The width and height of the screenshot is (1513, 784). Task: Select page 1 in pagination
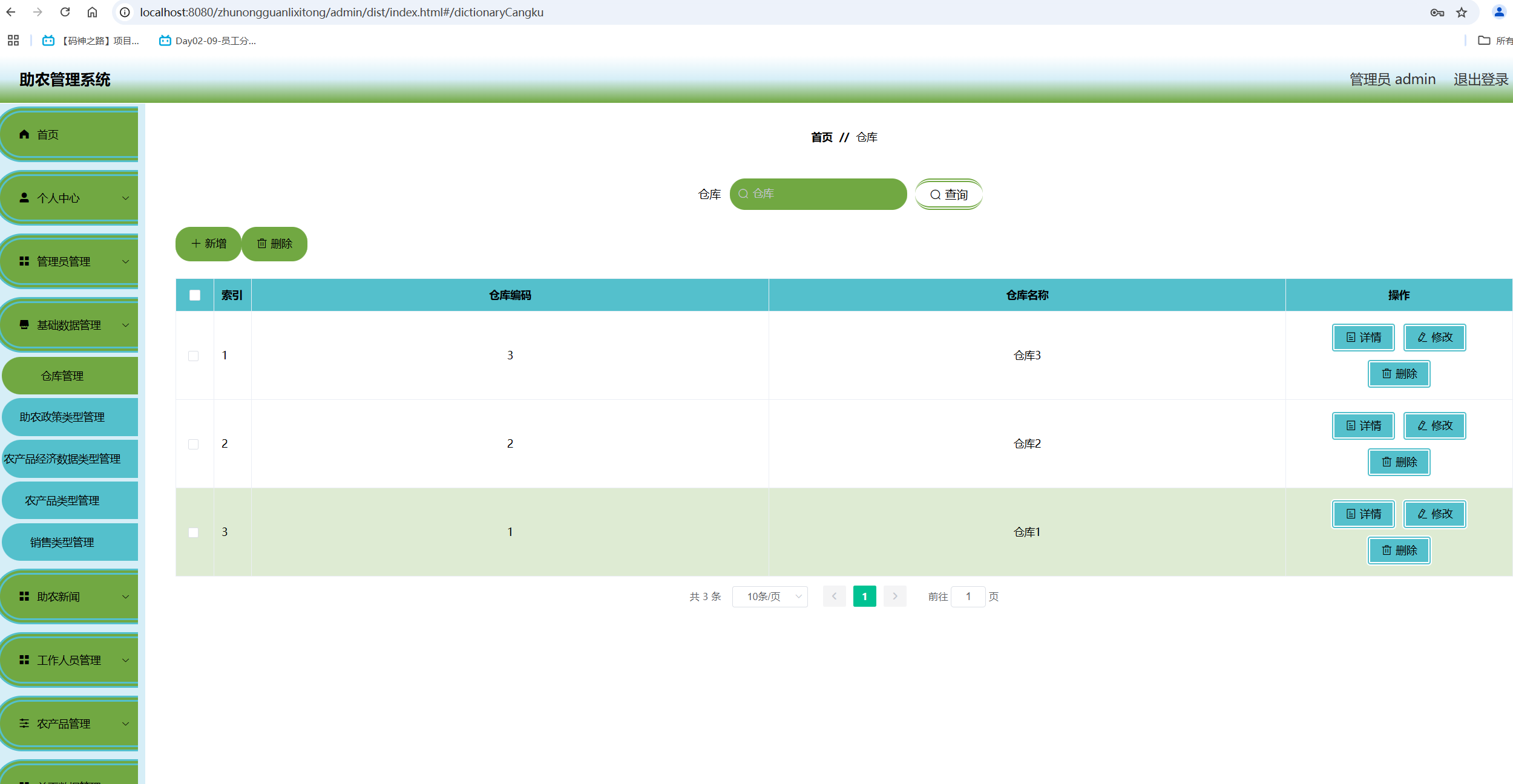coord(864,596)
